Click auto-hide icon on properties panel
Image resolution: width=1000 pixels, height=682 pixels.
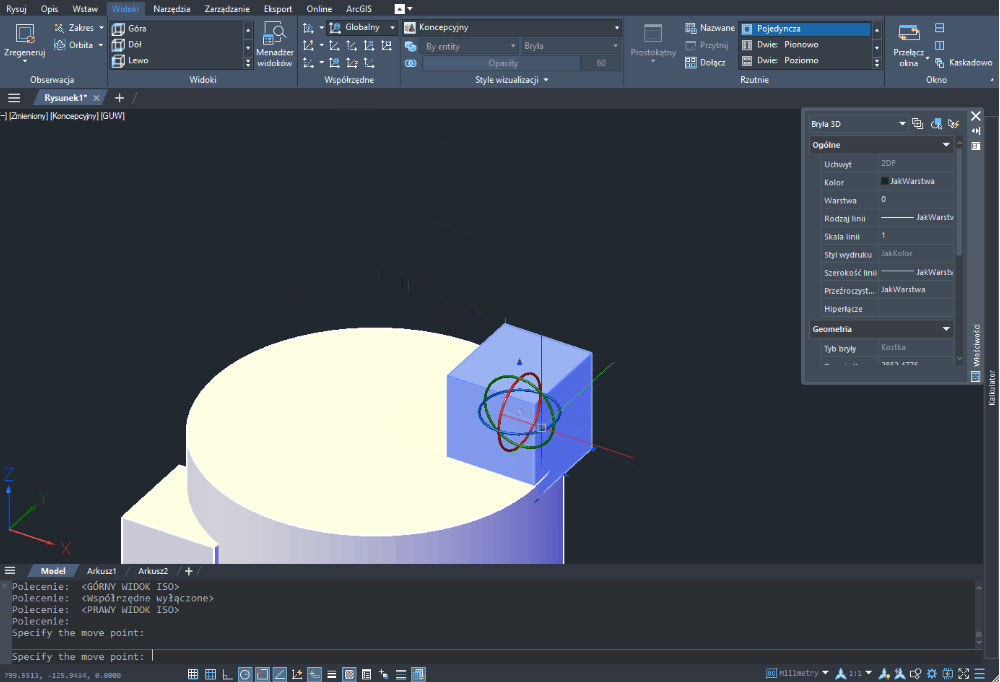[x=976, y=131]
